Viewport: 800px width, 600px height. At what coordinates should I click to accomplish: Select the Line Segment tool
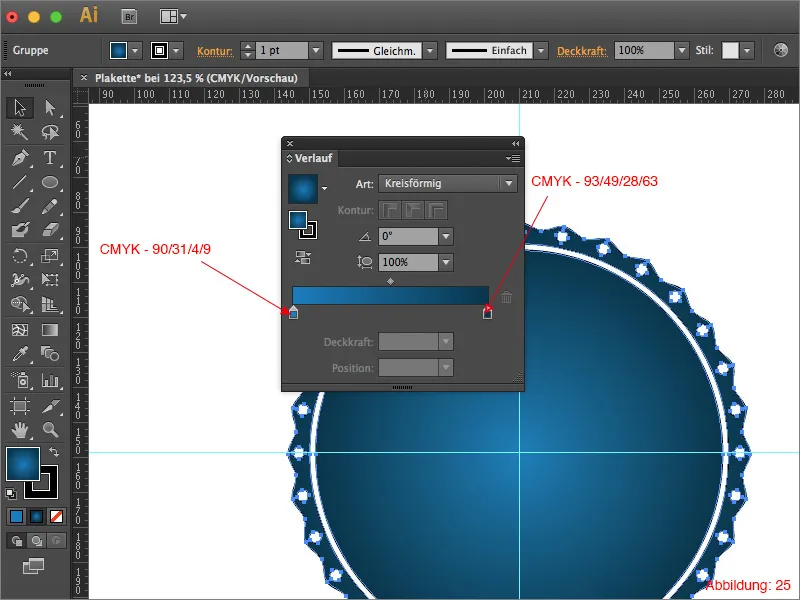(20, 182)
